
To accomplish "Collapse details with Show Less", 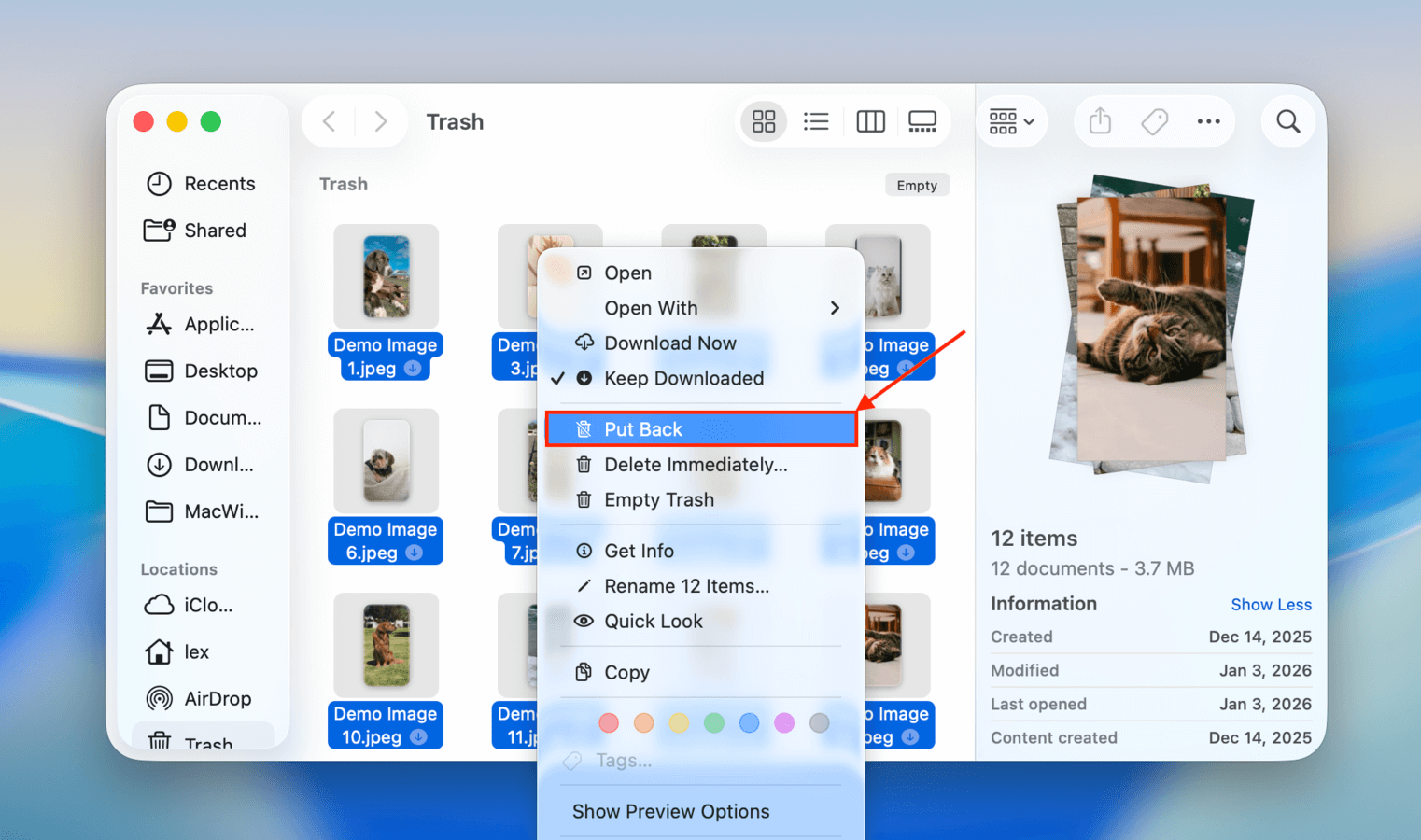I will pyautogui.click(x=1271, y=604).
